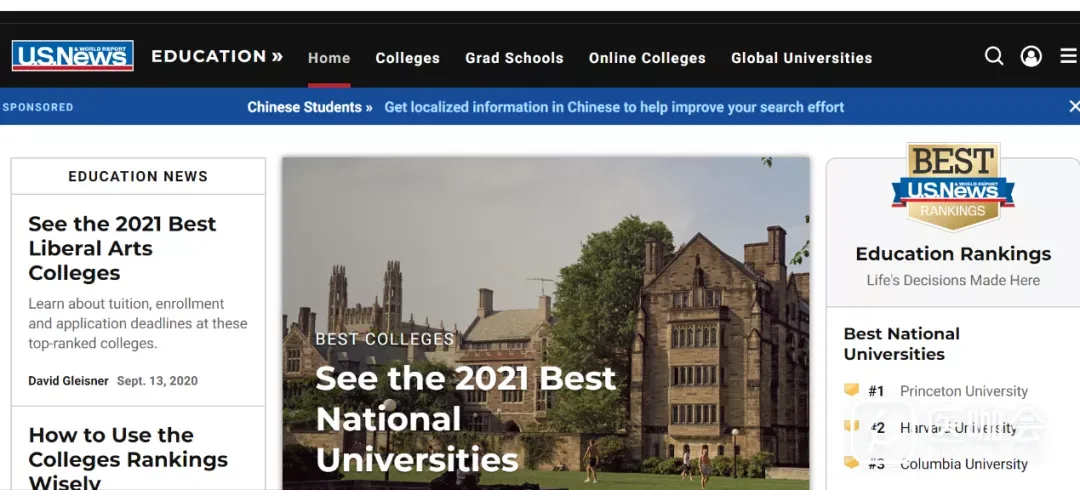Click the Best U.S. News Rankings badge
Viewport: 1080px width, 490px height.
tap(952, 187)
